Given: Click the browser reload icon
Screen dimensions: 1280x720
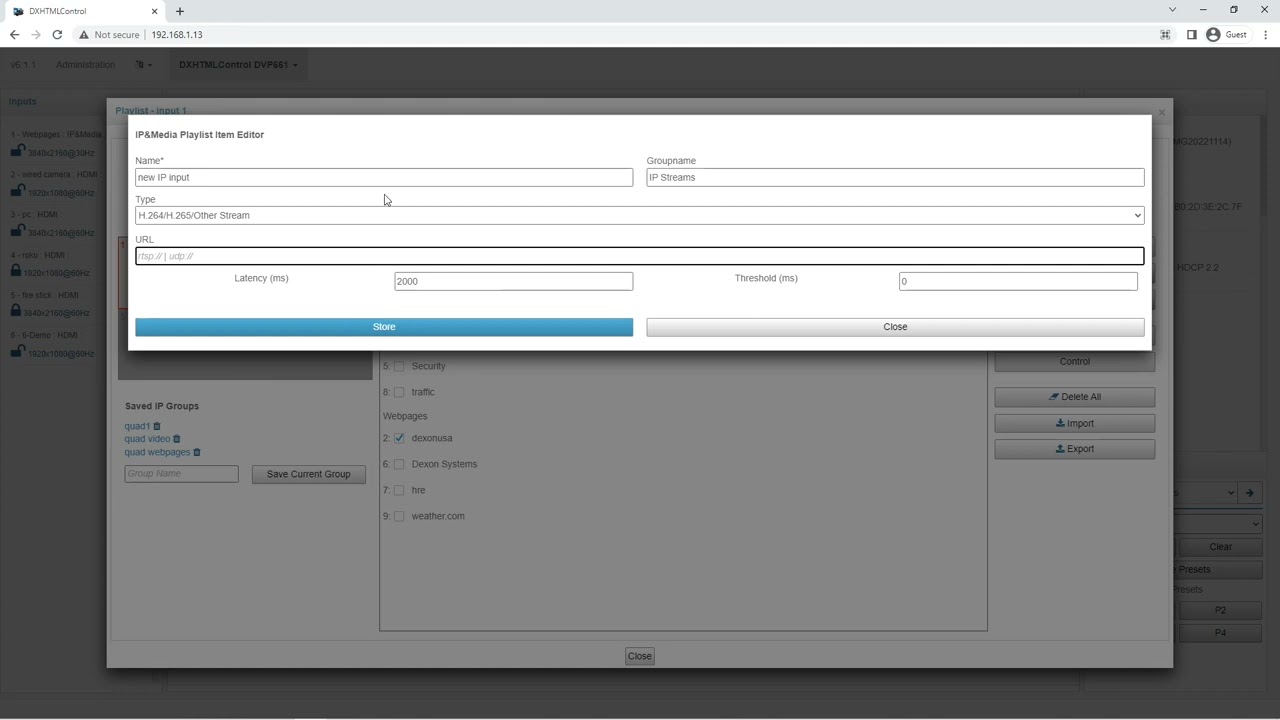Looking at the screenshot, I should coord(57,34).
